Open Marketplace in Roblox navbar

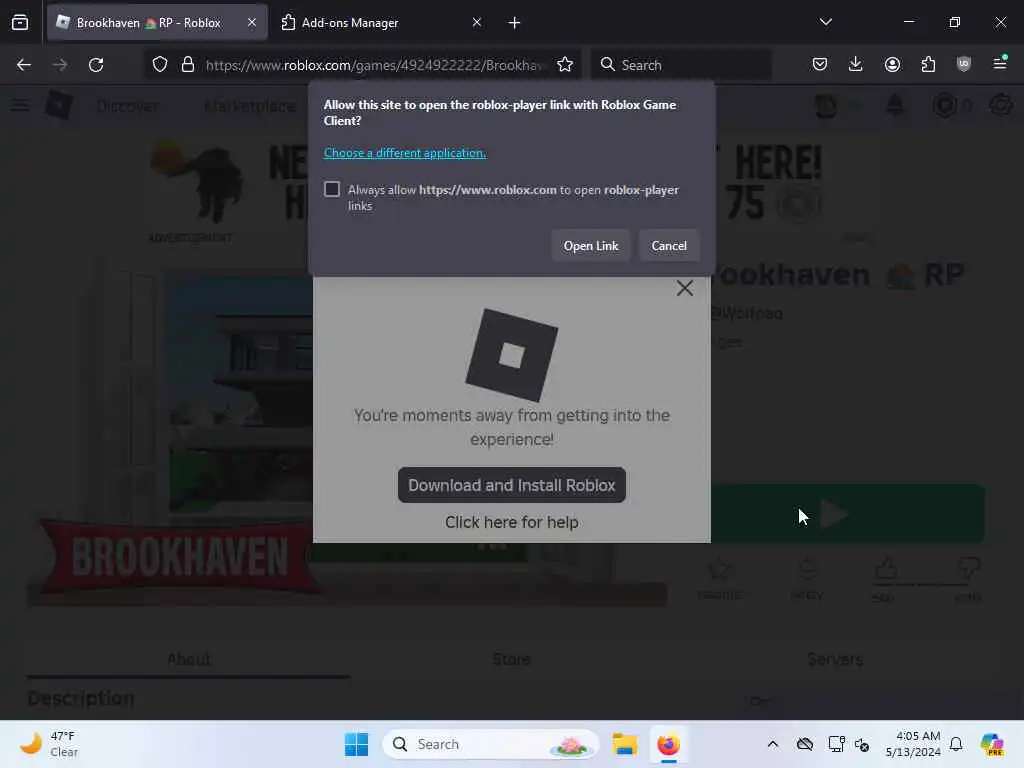click(249, 106)
